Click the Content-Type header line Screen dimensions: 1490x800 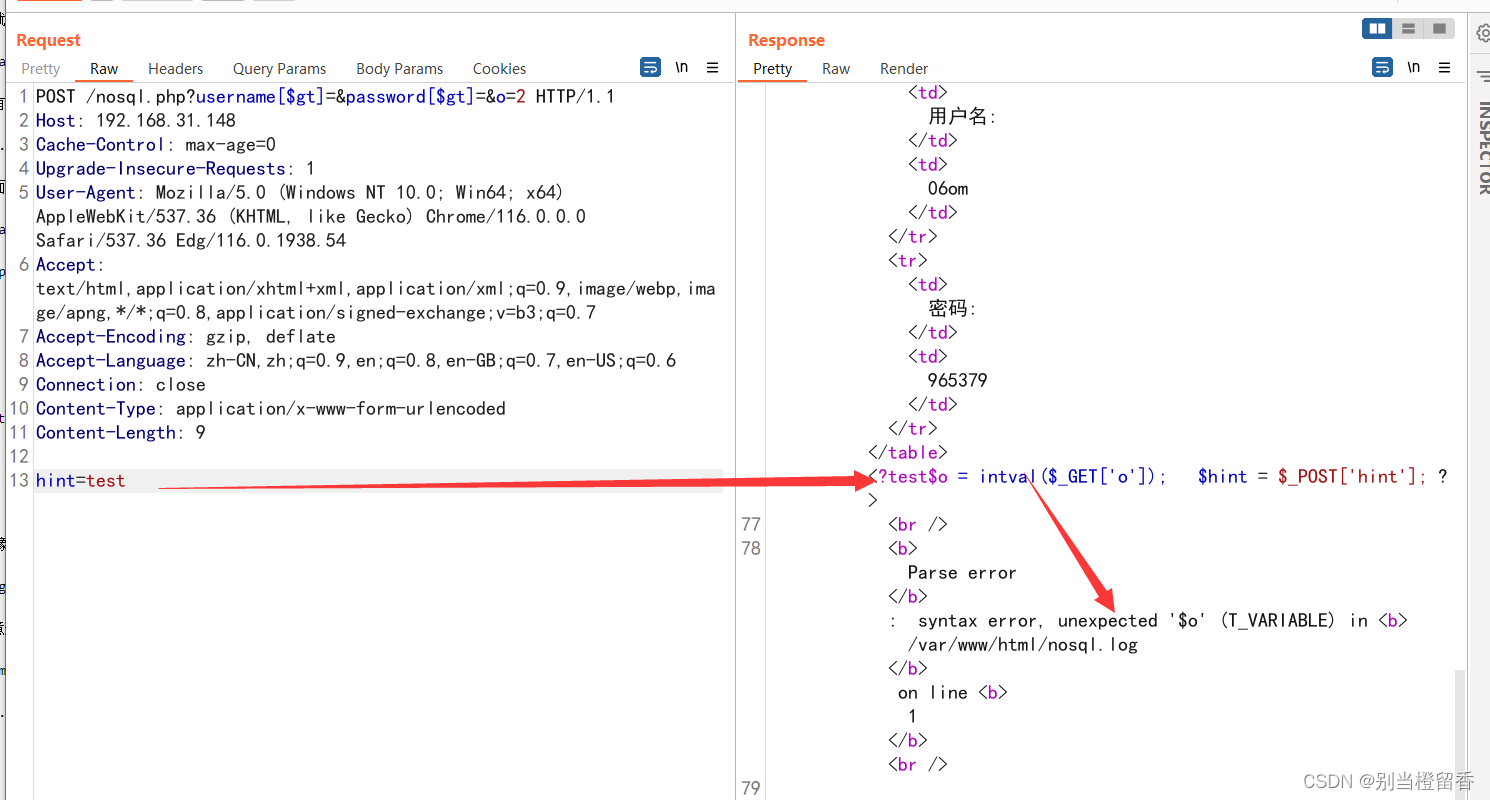[x=271, y=409]
